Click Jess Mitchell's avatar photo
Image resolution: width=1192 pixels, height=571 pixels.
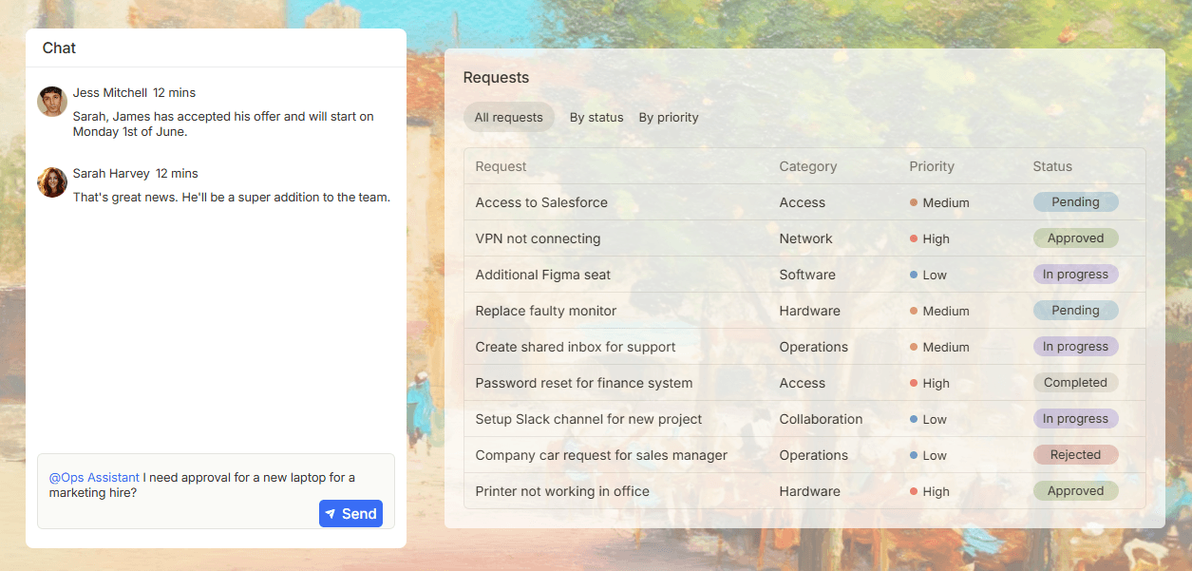pyautogui.click(x=52, y=101)
